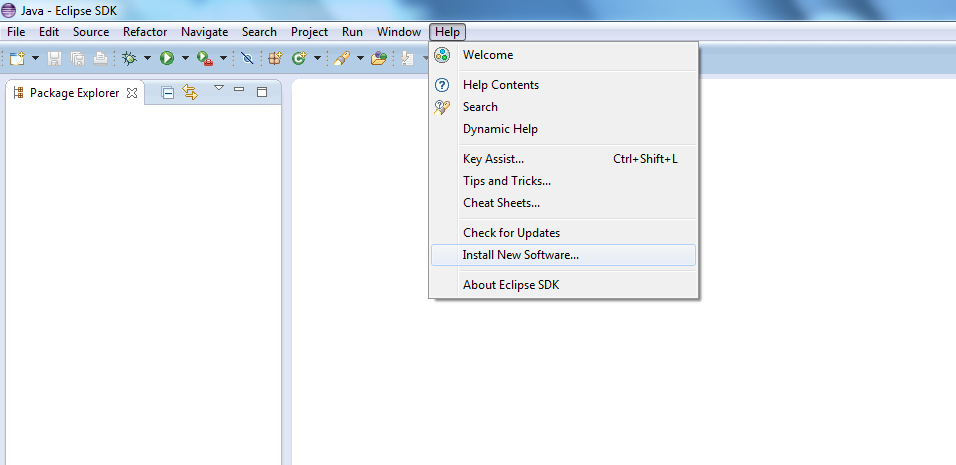Image resolution: width=956 pixels, height=465 pixels.
Task: Open the Debug configurations dropdown arrow
Action: [147, 59]
